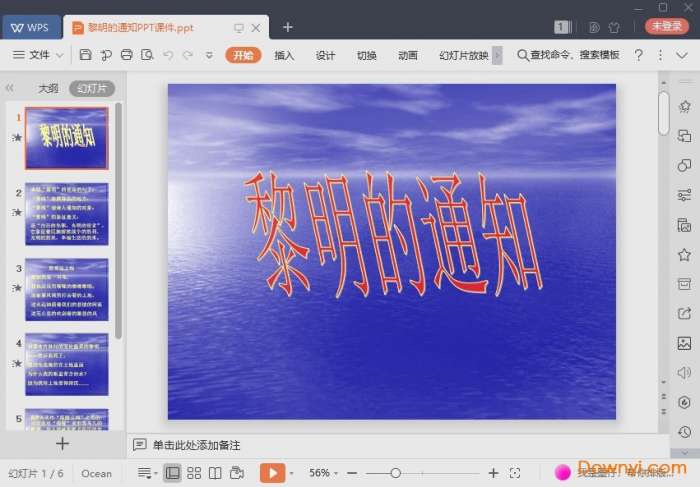
Task: Open the archive box icon in the sidebar
Action: coord(684,284)
